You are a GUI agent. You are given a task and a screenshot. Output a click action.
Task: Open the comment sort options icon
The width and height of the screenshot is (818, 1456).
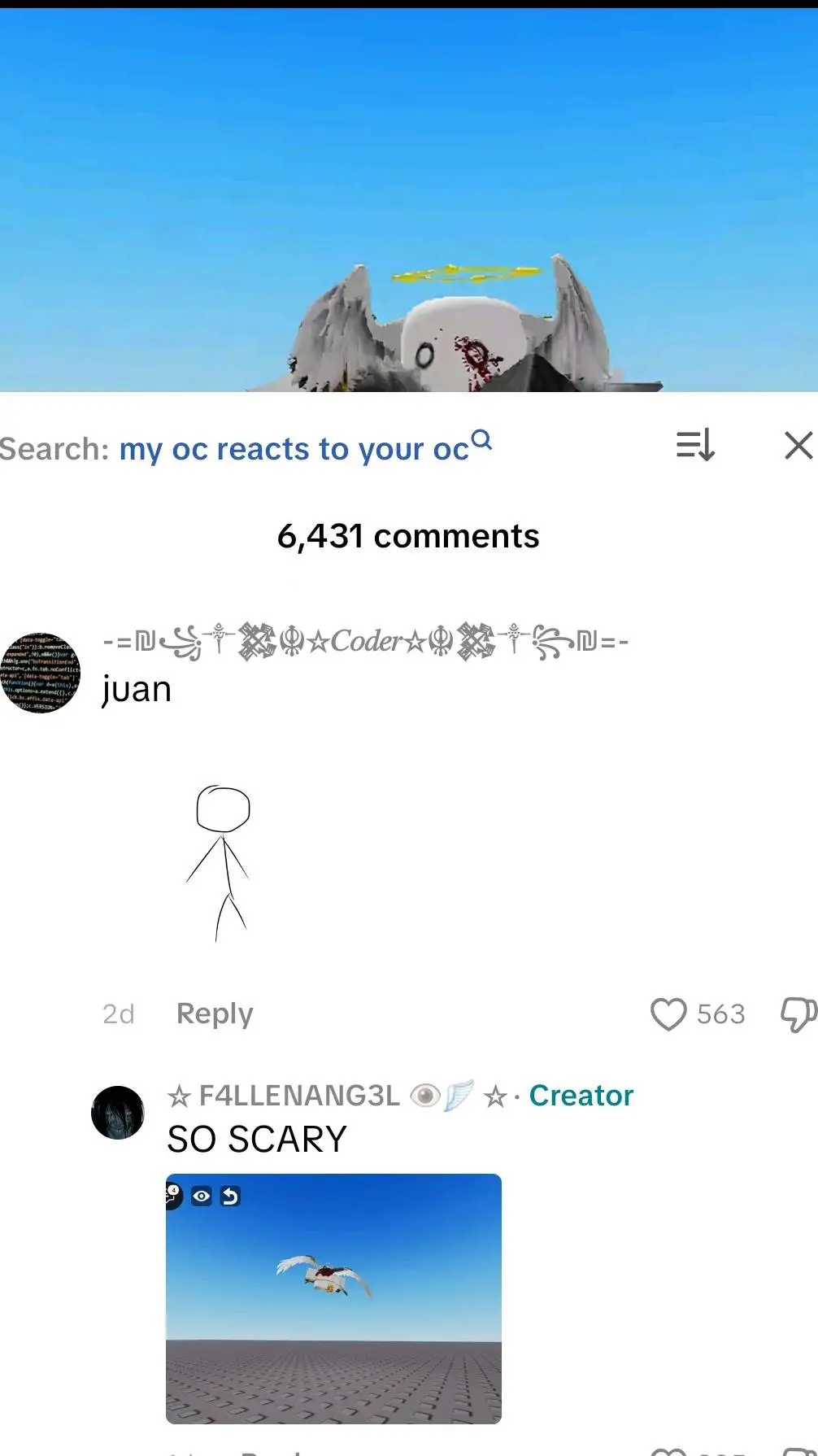pos(695,445)
